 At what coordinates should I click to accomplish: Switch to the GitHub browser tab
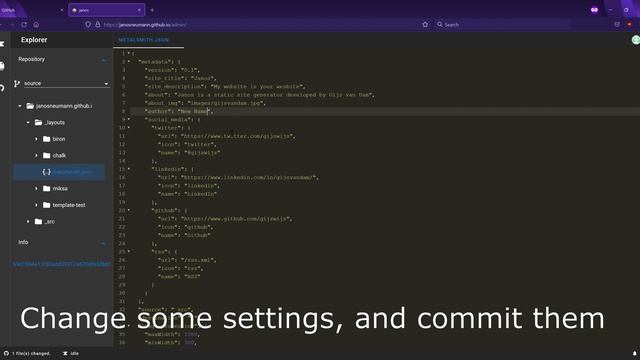tap(31, 10)
